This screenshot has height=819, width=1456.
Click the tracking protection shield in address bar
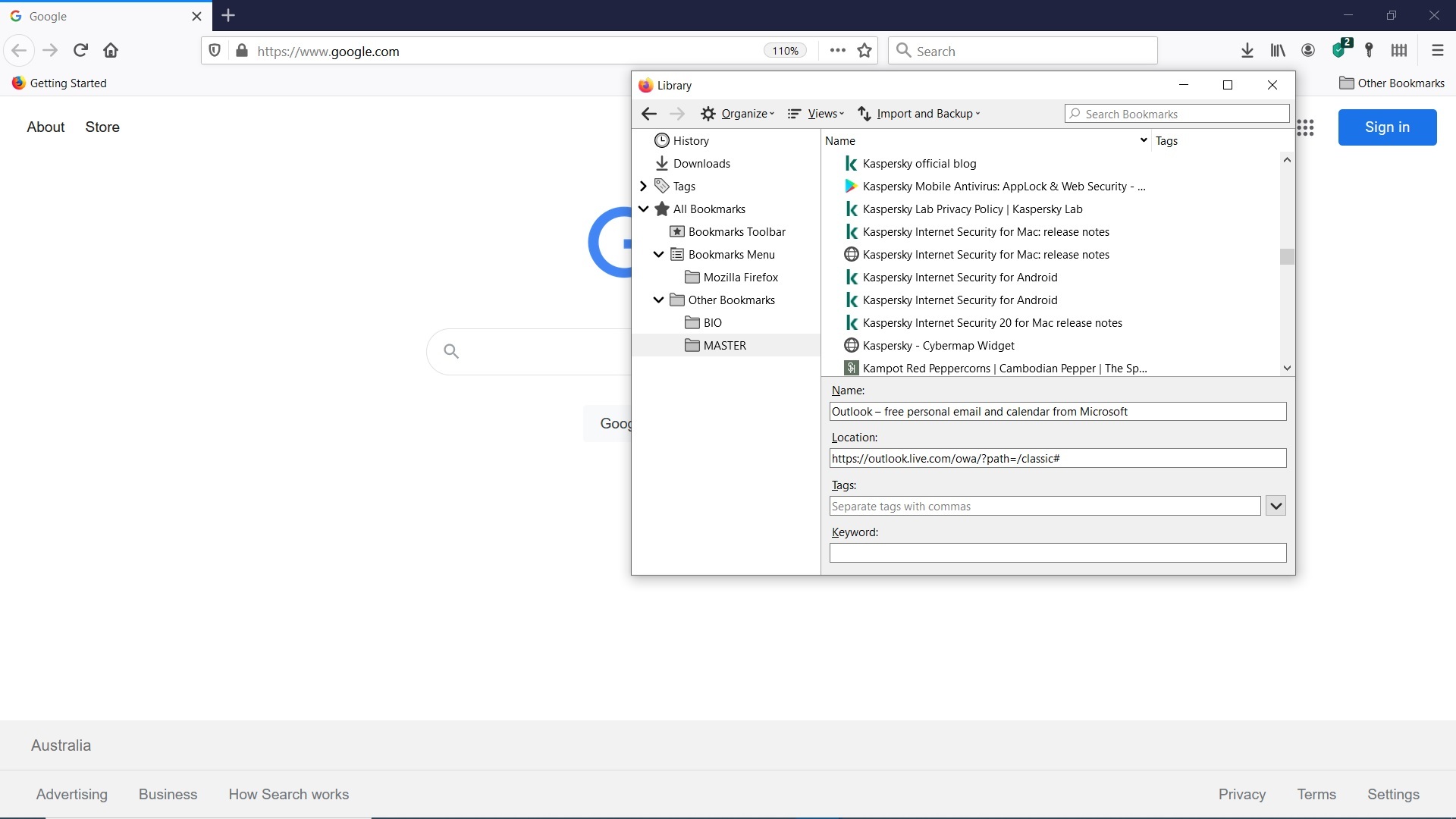coord(215,50)
